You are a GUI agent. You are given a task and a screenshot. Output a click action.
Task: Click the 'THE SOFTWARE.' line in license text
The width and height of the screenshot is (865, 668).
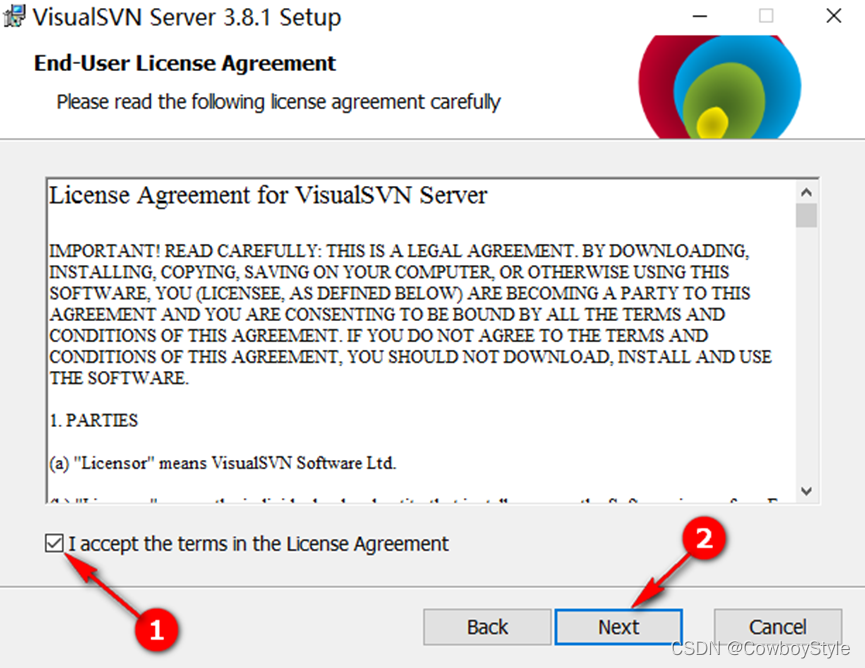click(x=119, y=378)
